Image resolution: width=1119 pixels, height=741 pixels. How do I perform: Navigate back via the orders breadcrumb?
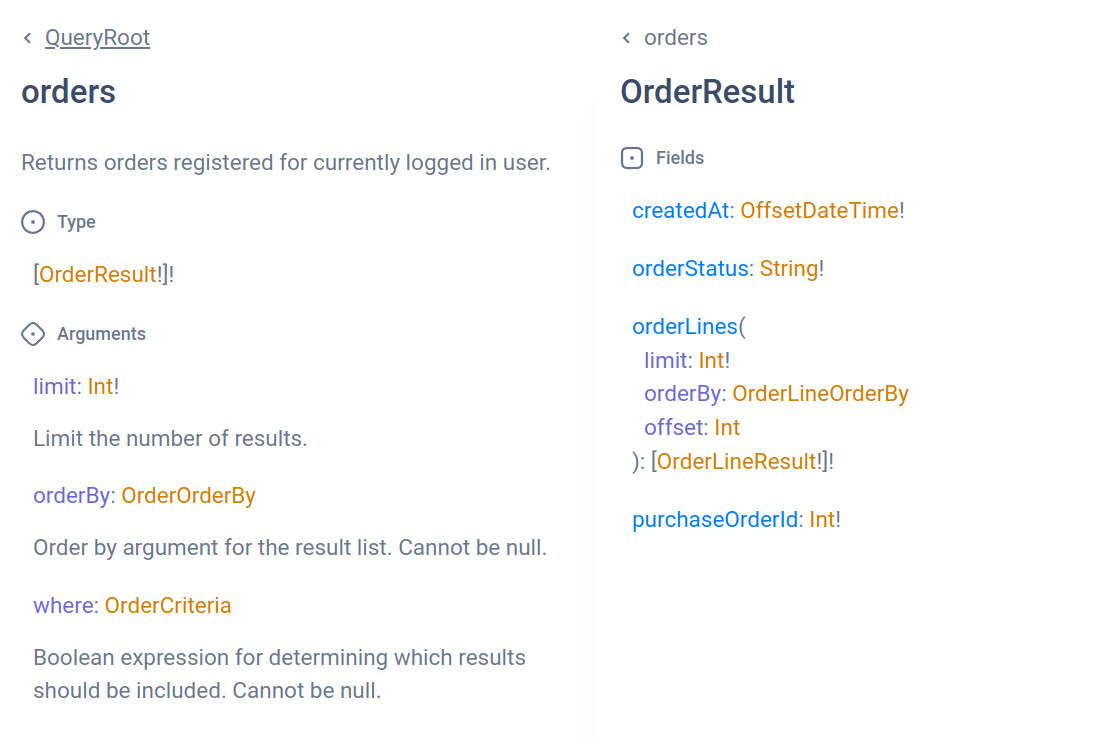[x=675, y=38]
